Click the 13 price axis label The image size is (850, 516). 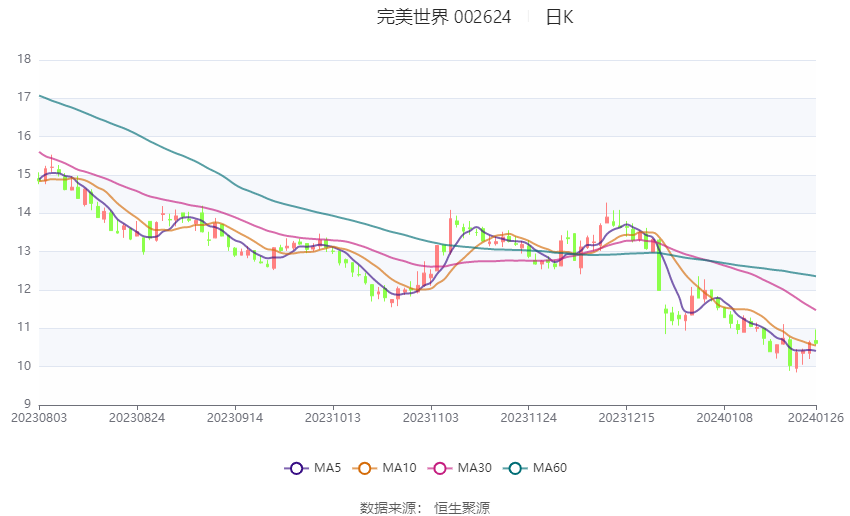pyautogui.click(x=24, y=251)
